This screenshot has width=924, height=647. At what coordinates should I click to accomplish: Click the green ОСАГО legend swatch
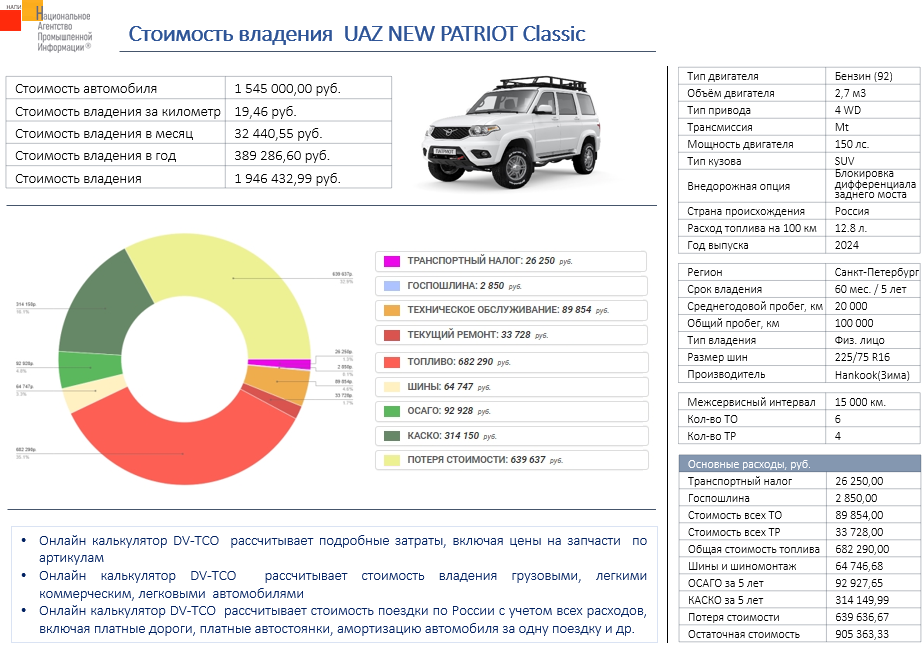click(x=391, y=411)
